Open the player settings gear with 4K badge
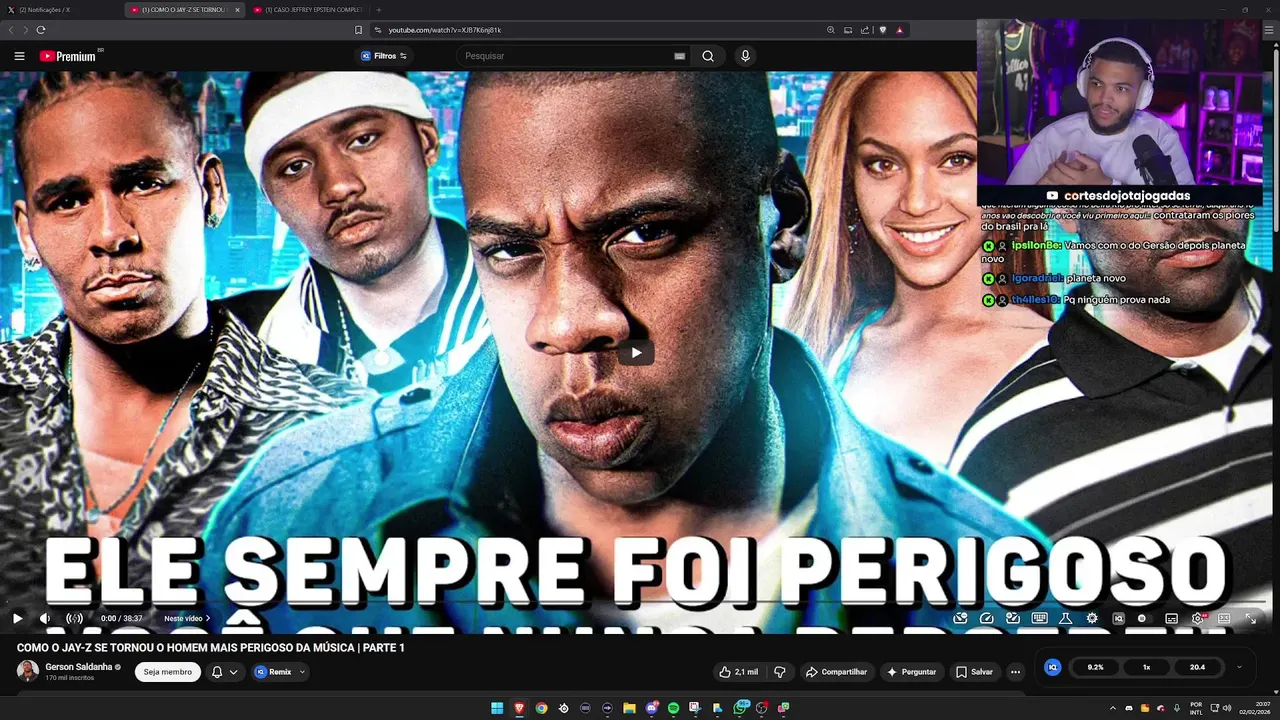The height and width of the screenshot is (720, 1280). tap(1198, 618)
